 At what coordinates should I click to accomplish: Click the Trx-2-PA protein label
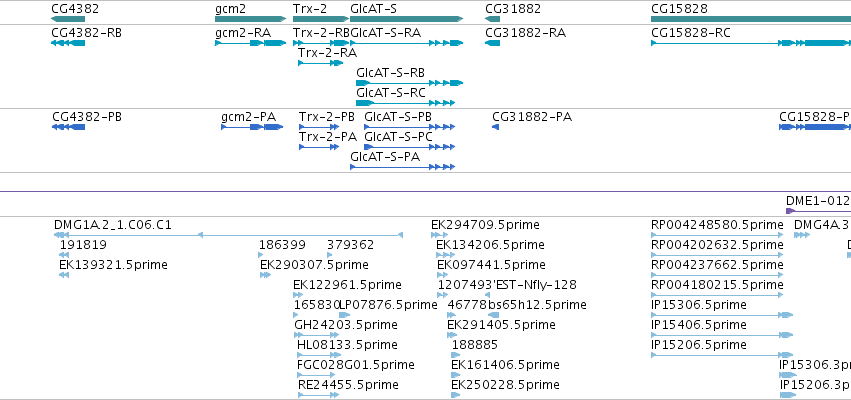click(x=328, y=137)
